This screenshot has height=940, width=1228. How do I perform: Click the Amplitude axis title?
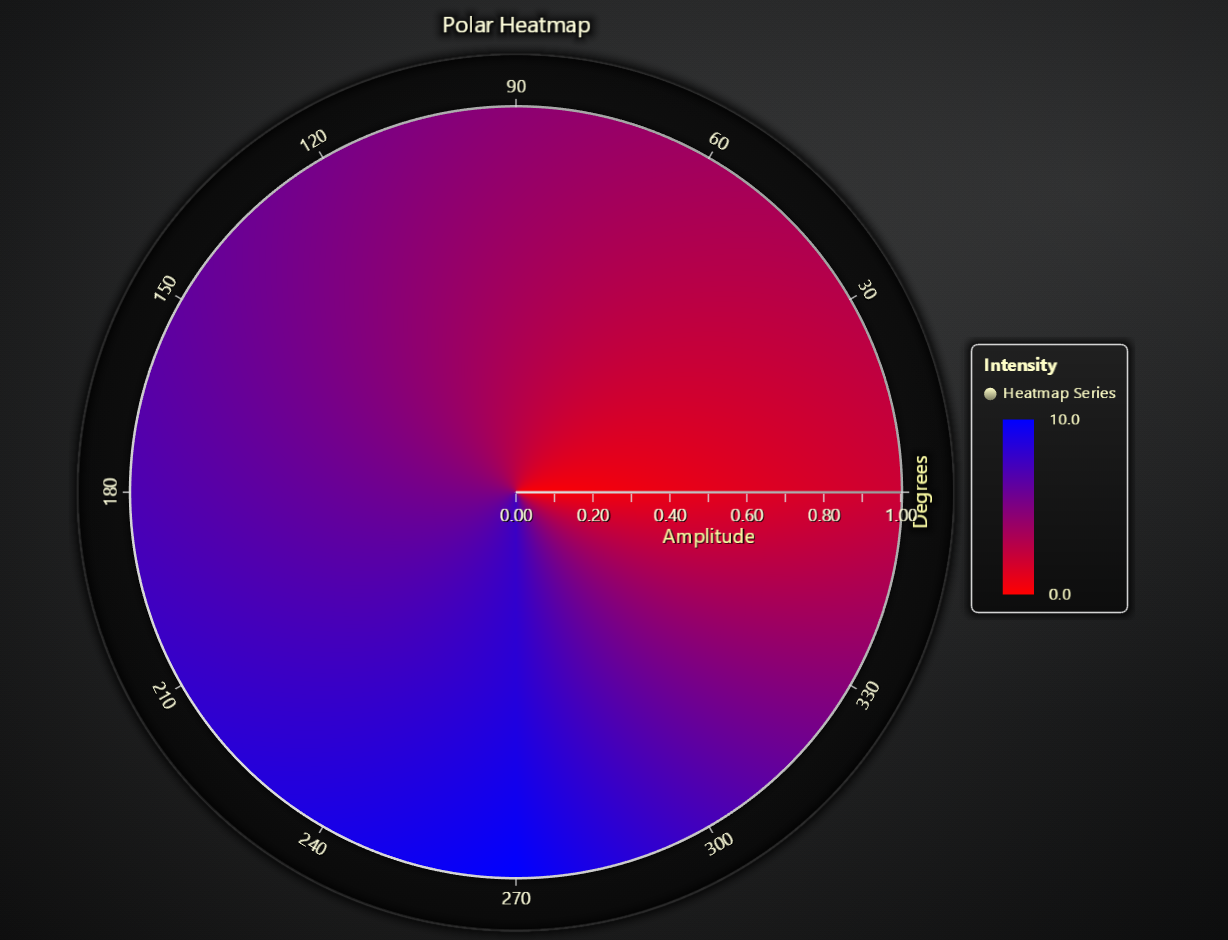[x=710, y=537]
